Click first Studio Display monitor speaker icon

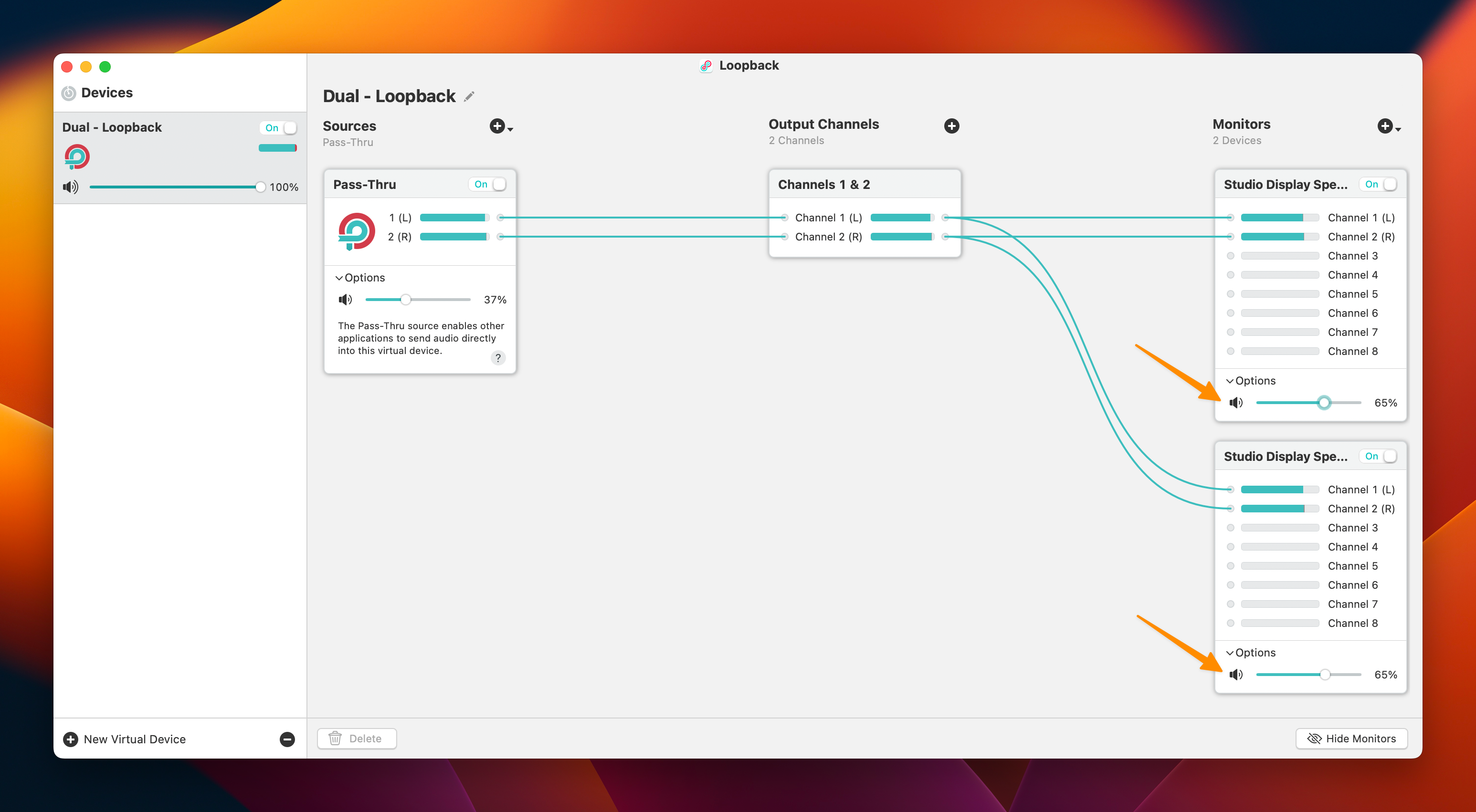(1236, 403)
